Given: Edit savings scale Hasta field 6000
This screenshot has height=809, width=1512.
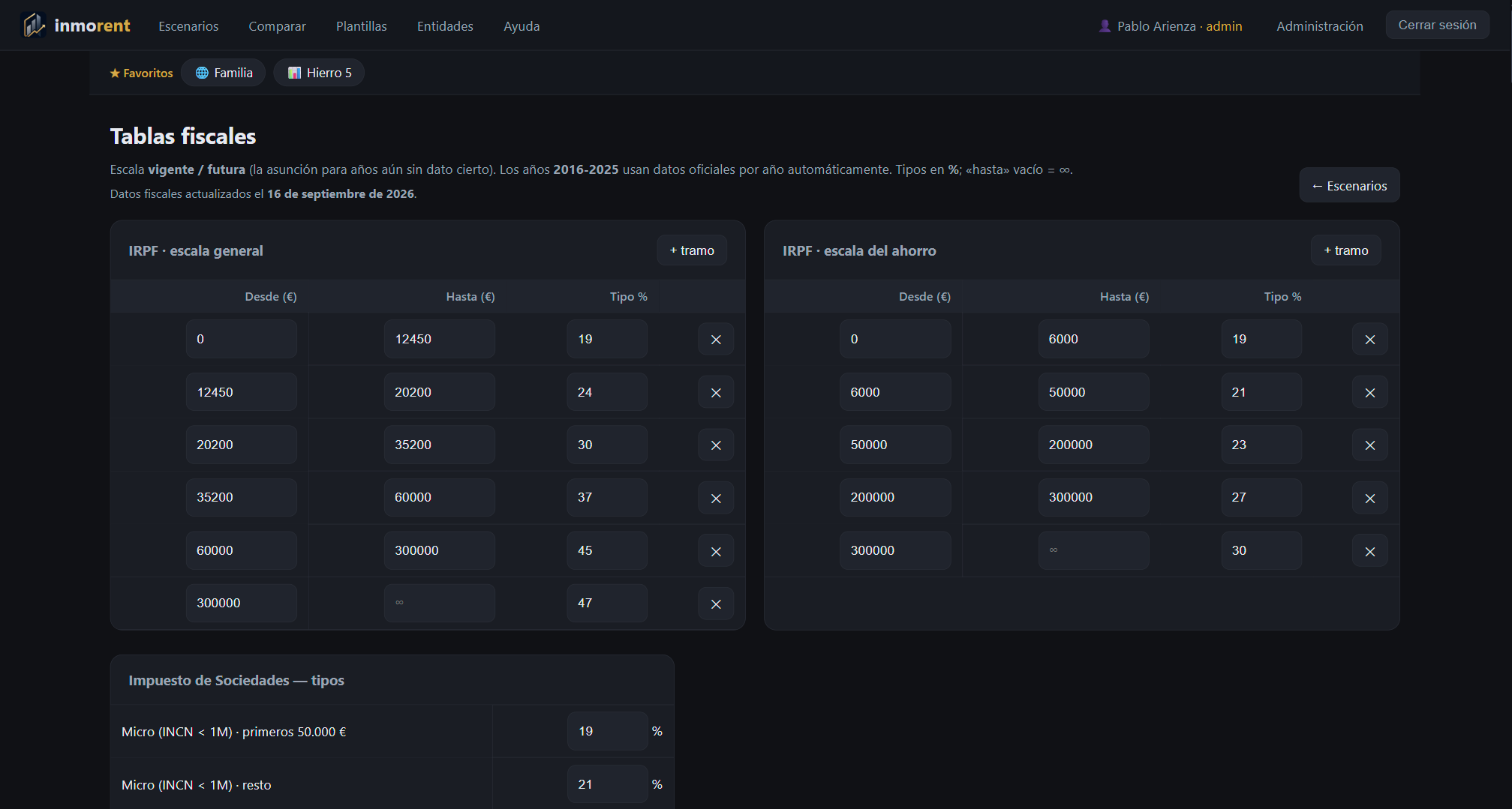Looking at the screenshot, I should (x=1093, y=339).
